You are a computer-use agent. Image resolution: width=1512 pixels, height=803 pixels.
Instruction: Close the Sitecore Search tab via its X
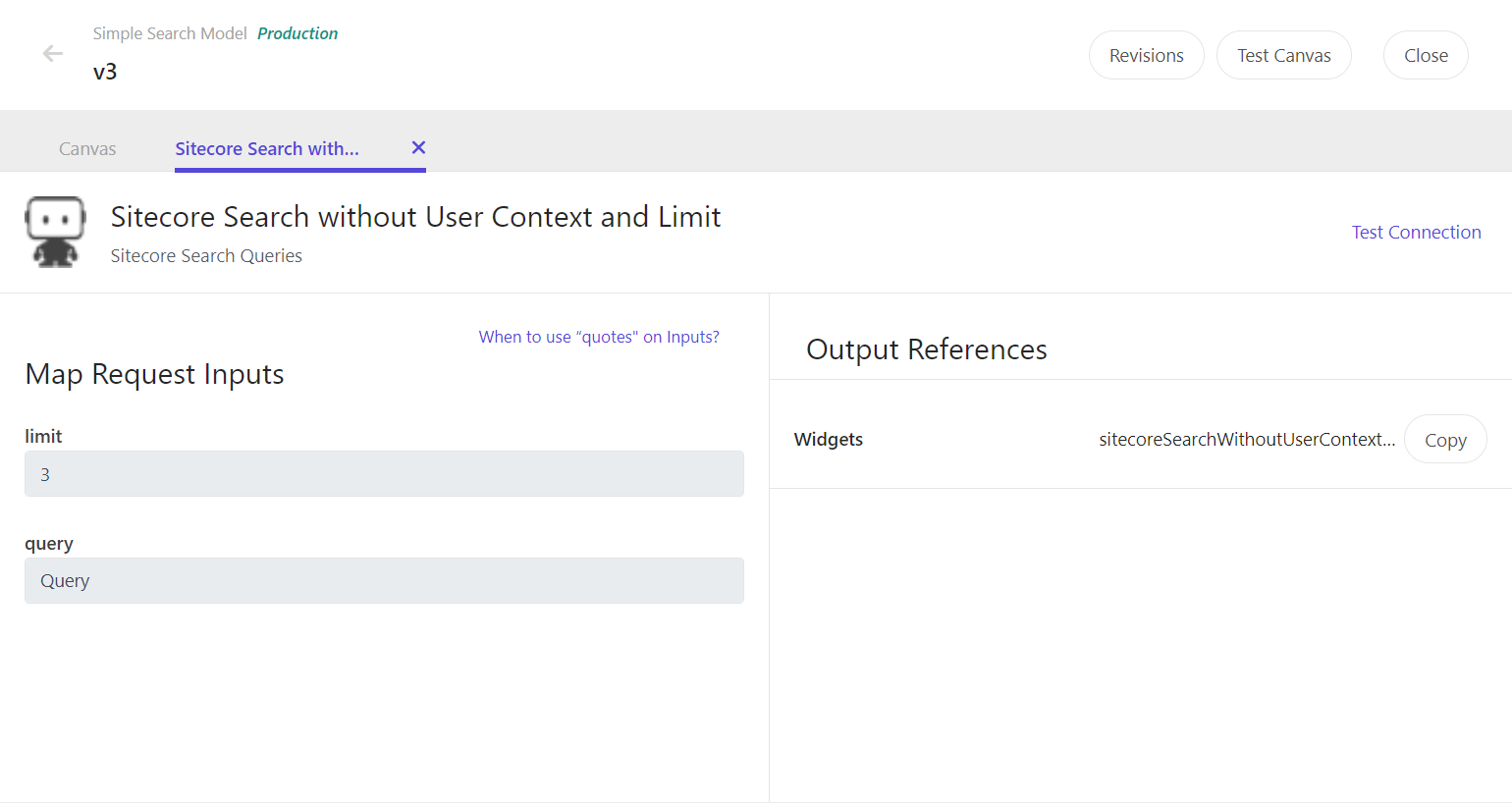(x=417, y=147)
